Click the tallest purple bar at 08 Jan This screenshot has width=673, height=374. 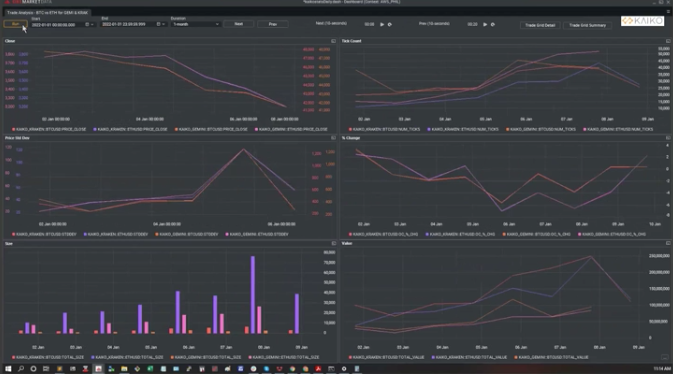(253, 295)
